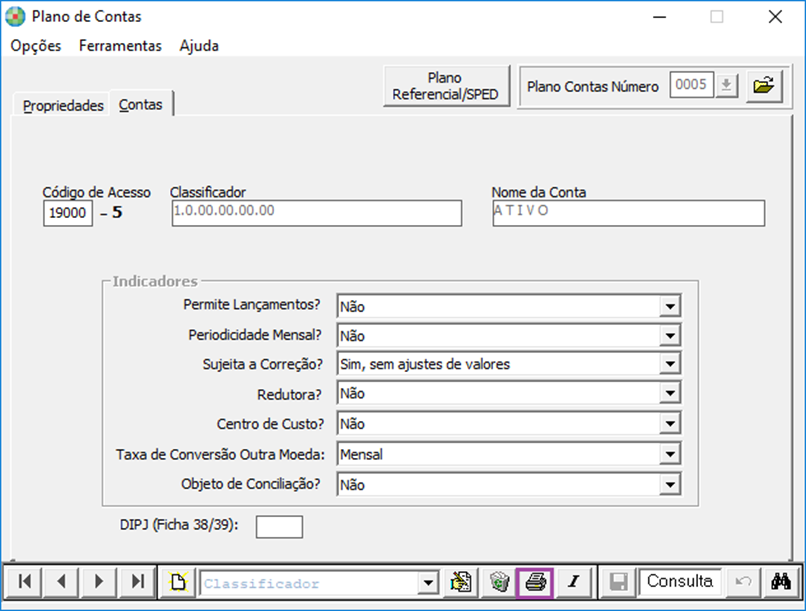
Task: Click the Redutora? label
Action: (289, 395)
